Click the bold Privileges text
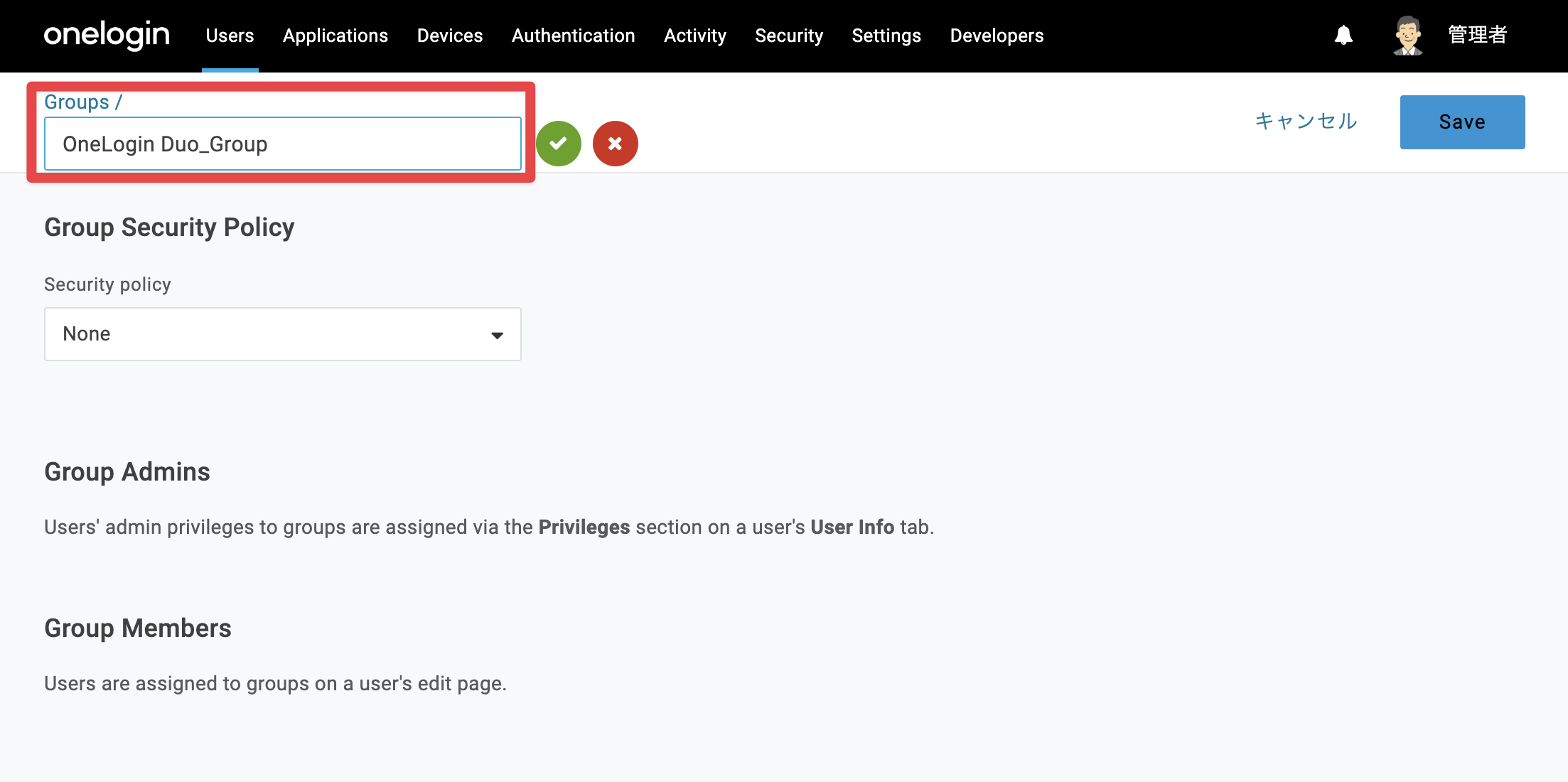 [x=584, y=527]
